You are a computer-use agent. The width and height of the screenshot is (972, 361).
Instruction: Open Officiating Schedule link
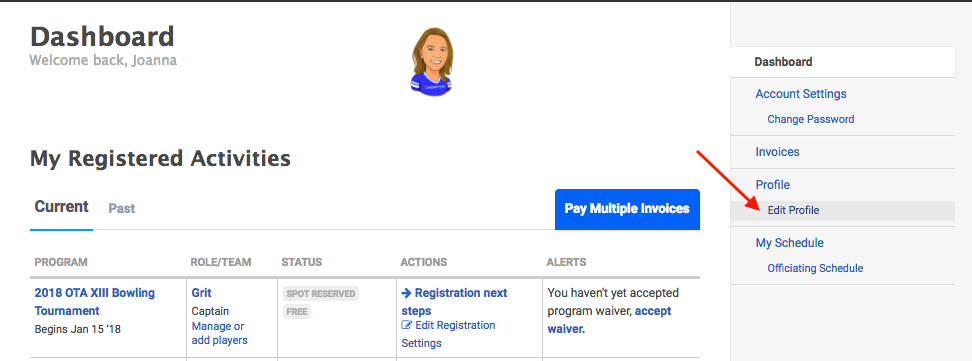(x=815, y=269)
